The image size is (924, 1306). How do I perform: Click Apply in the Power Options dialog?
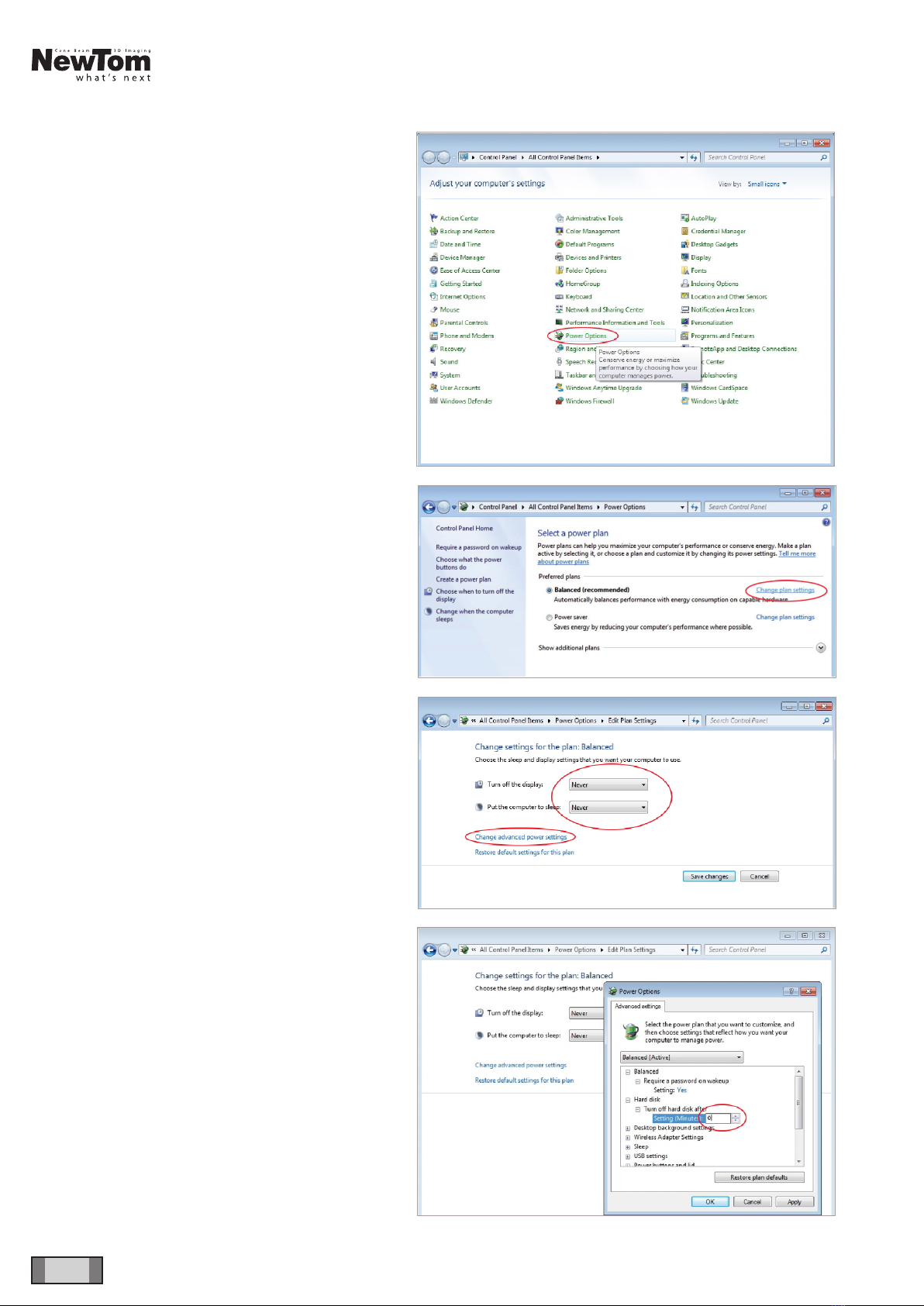[x=795, y=1202]
